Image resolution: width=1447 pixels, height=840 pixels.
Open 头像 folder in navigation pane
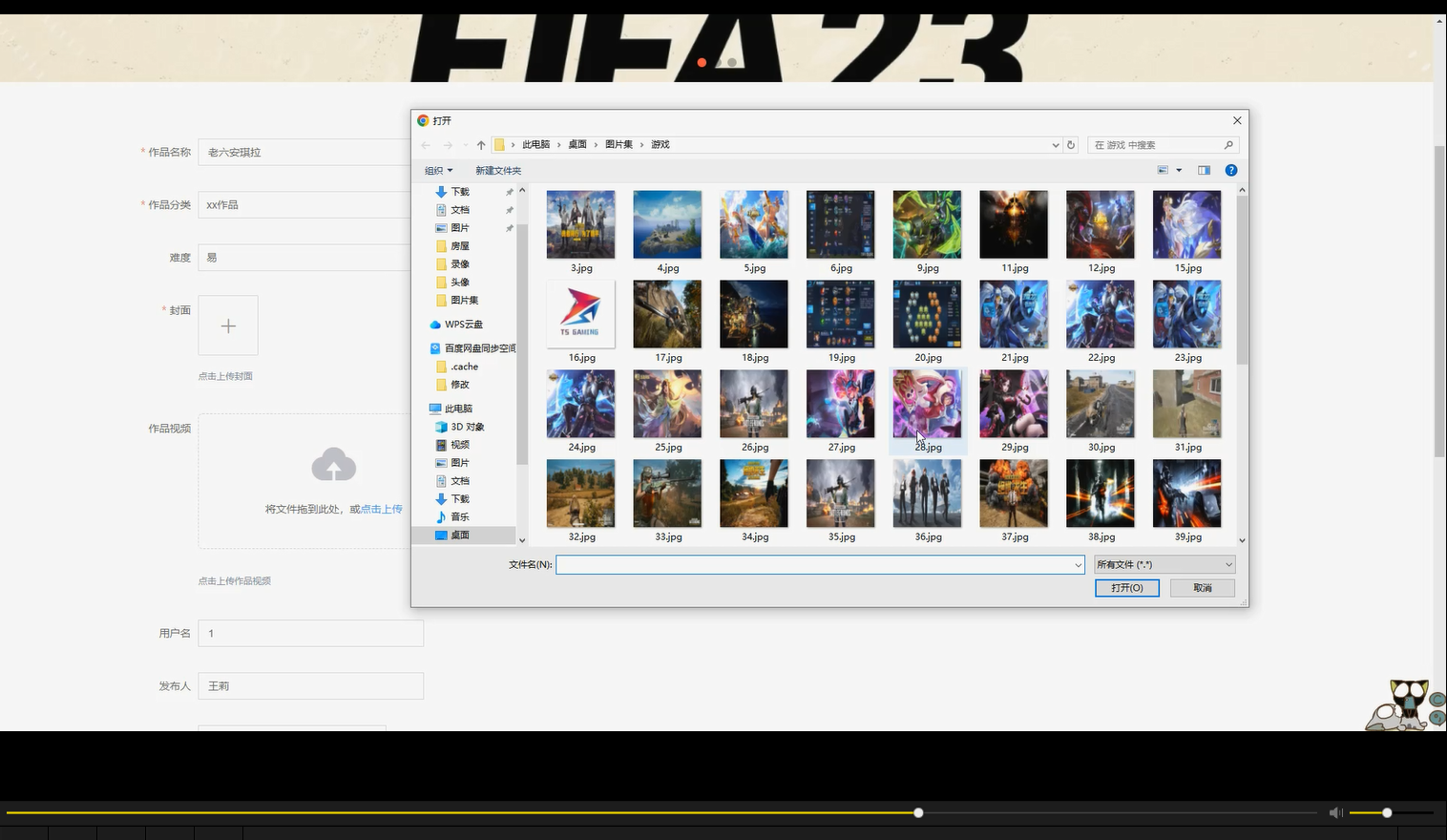coord(460,283)
